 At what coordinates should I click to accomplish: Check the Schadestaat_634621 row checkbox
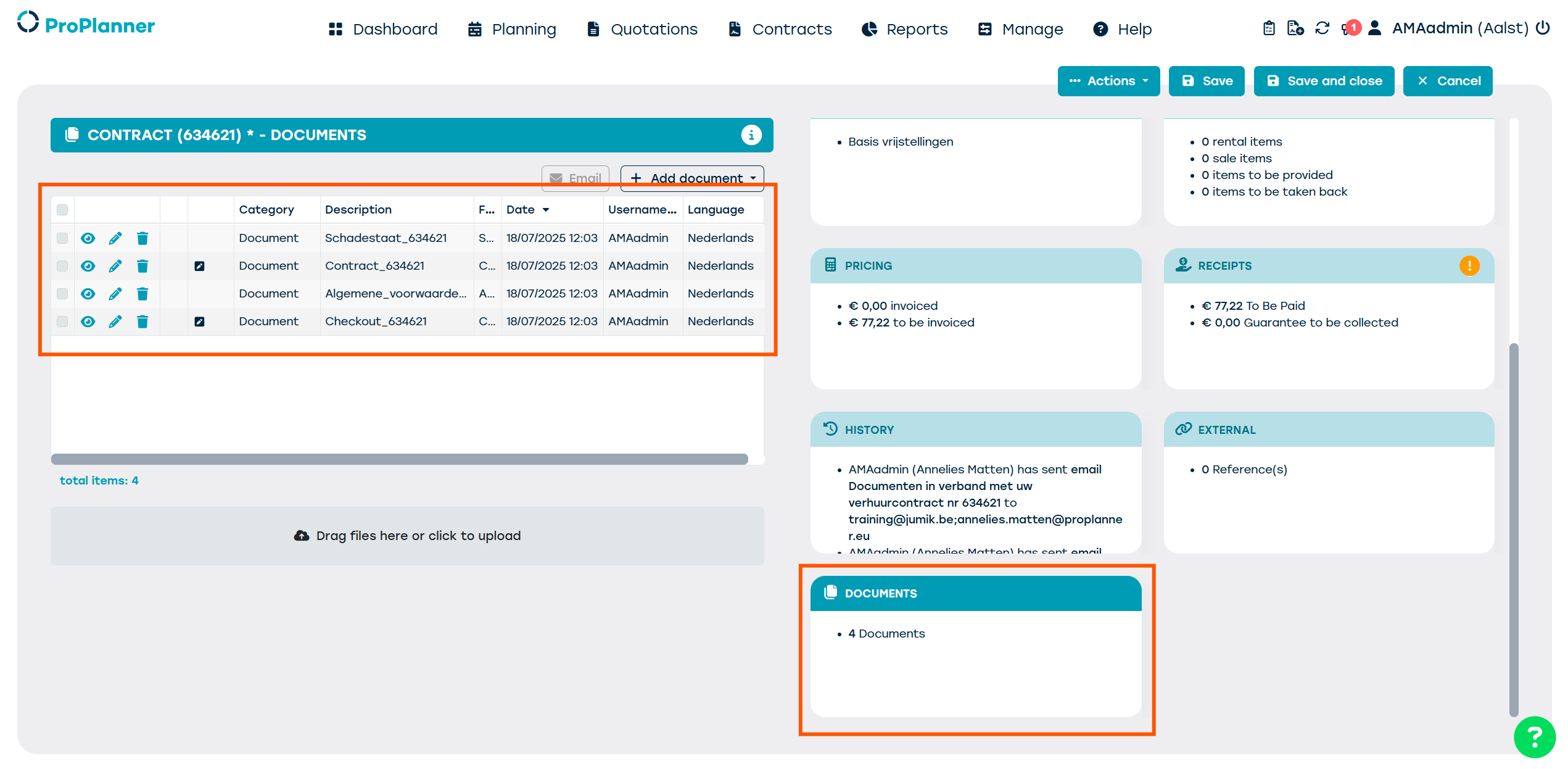point(62,238)
